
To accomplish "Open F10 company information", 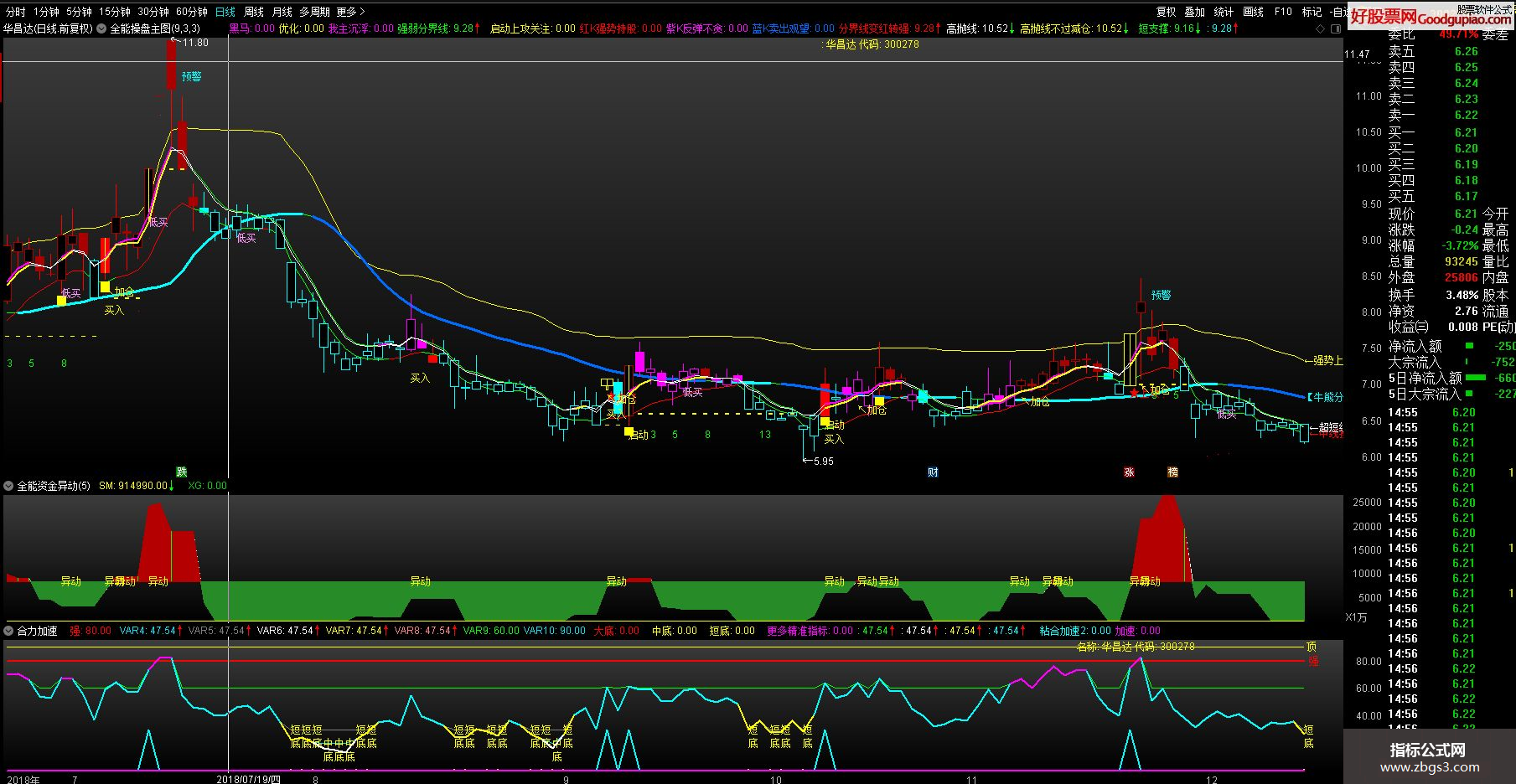I will click(x=1283, y=12).
